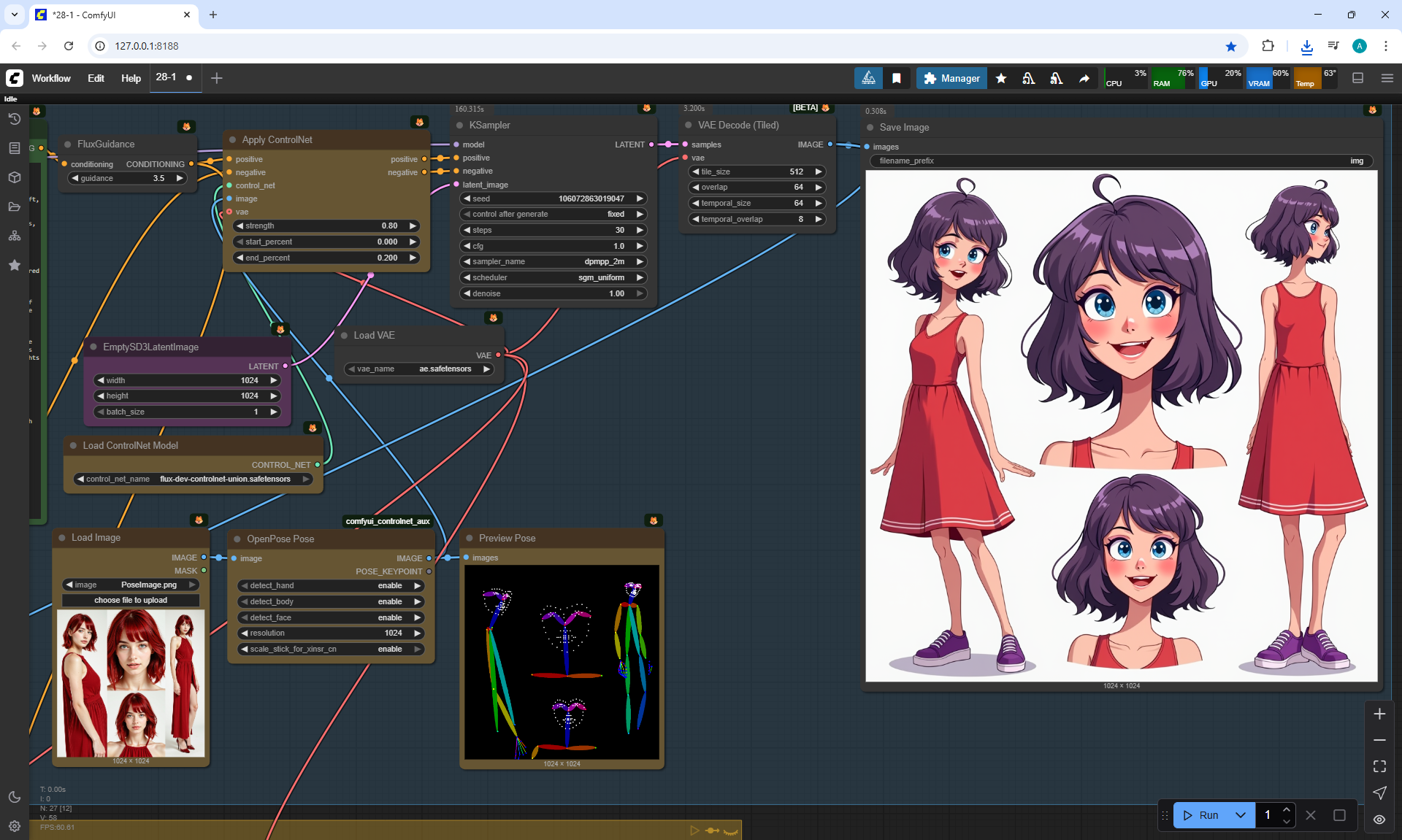
Task: Open settings gear in sidebar
Action: 14,825
